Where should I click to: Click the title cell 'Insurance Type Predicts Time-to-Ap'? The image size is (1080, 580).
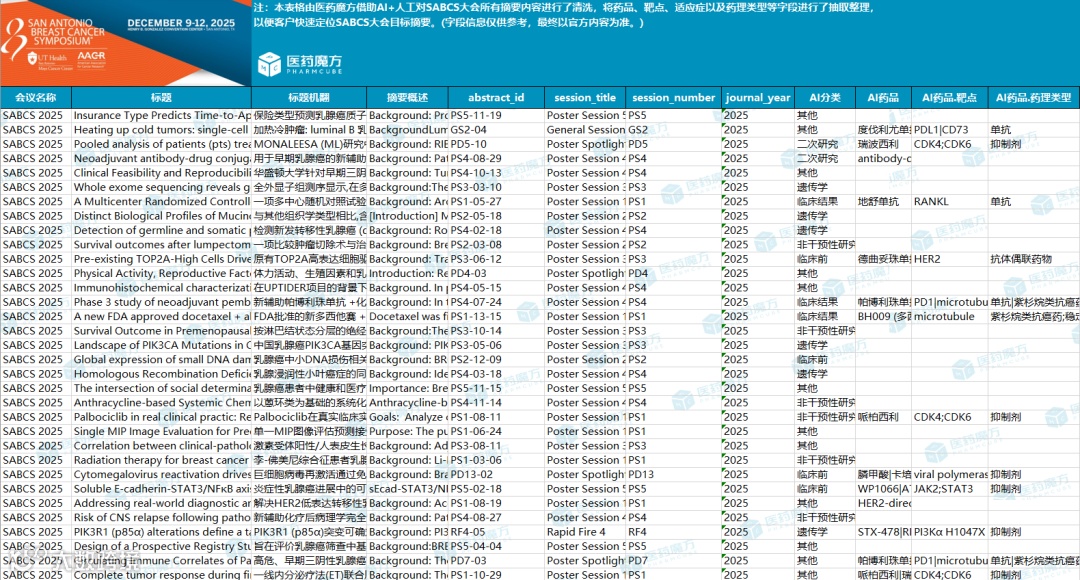coord(162,115)
